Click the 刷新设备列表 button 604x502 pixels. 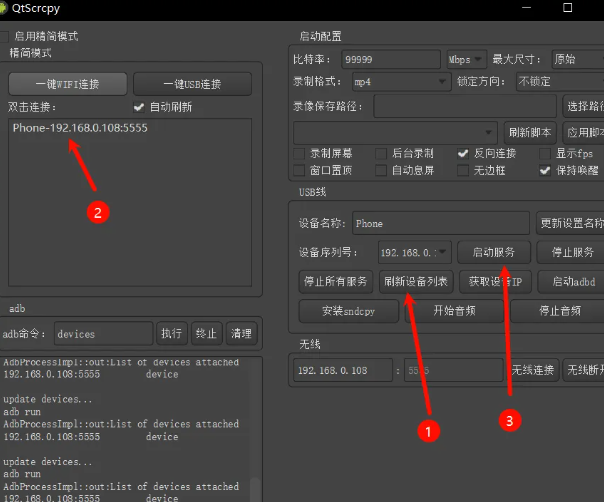point(416,281)
